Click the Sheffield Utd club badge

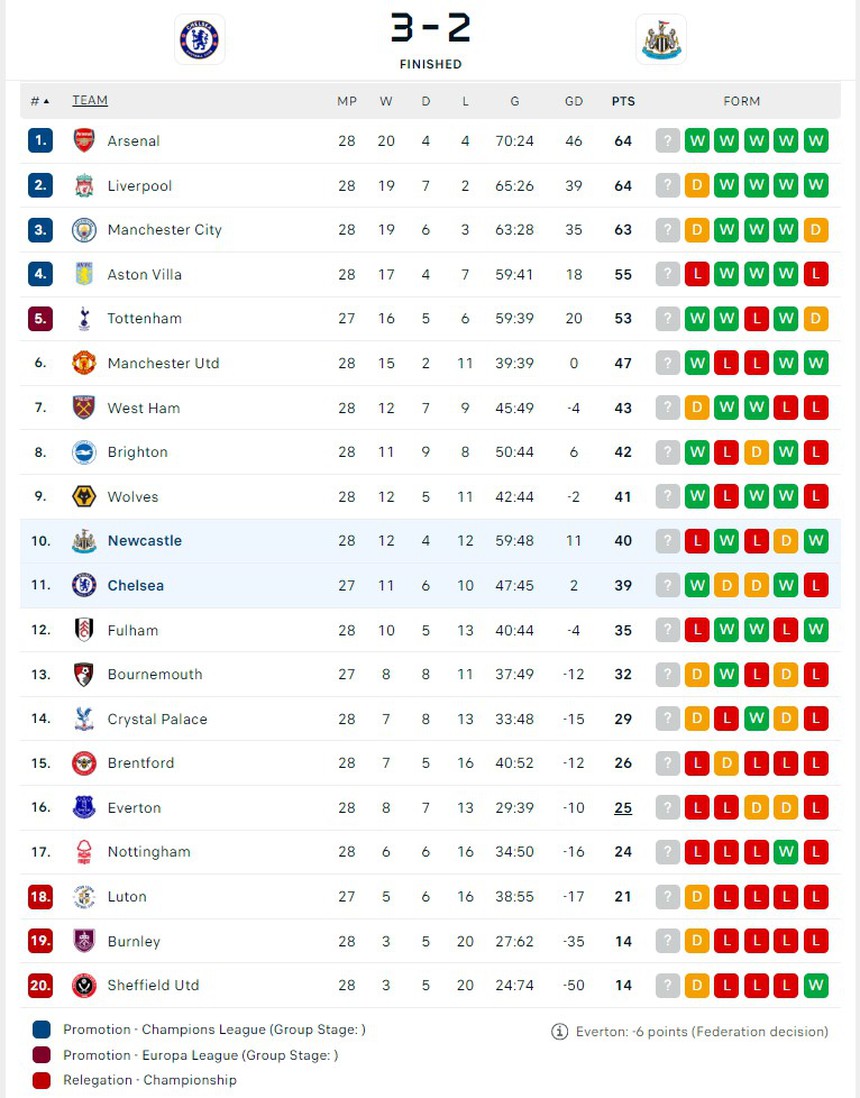[84, 985]
